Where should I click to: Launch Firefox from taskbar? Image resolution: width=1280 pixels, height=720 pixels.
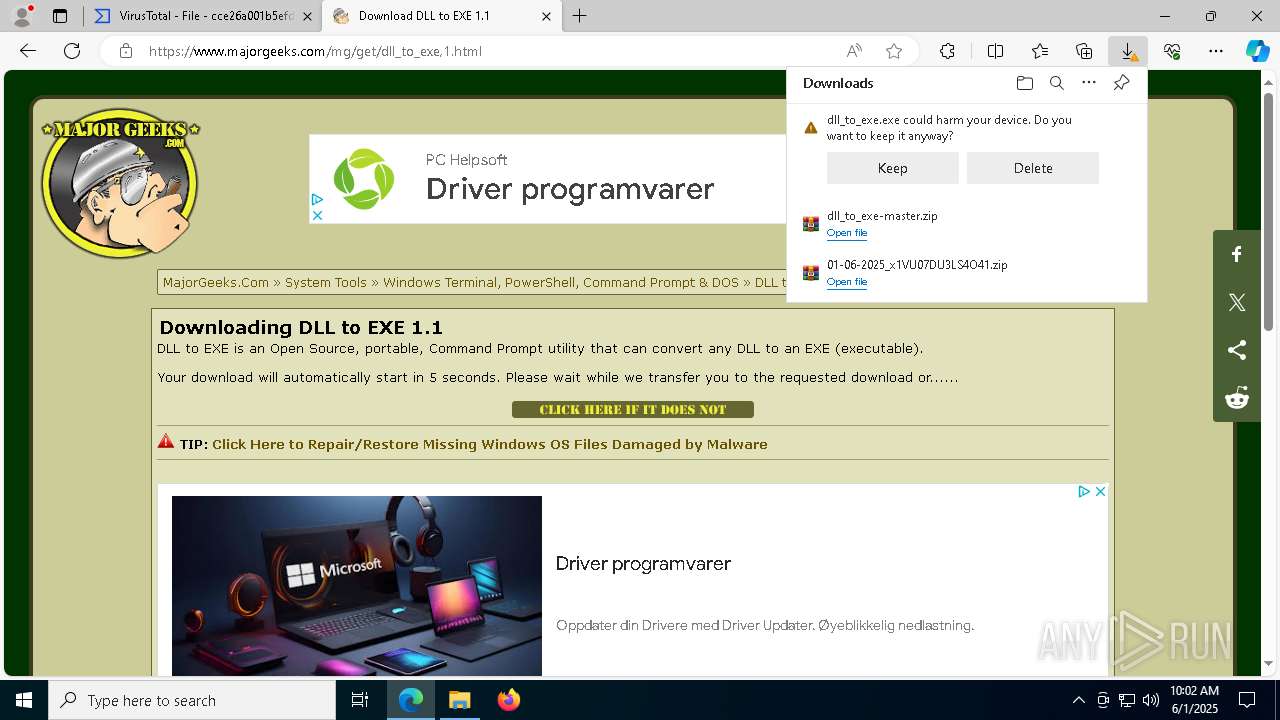pyautogui.click(x=508, y=700)
